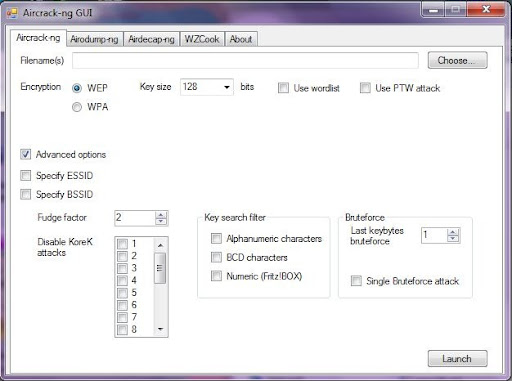Open the Key size dropdown
This screenshot has width=512, height=381.
click(x=207, y=87)
